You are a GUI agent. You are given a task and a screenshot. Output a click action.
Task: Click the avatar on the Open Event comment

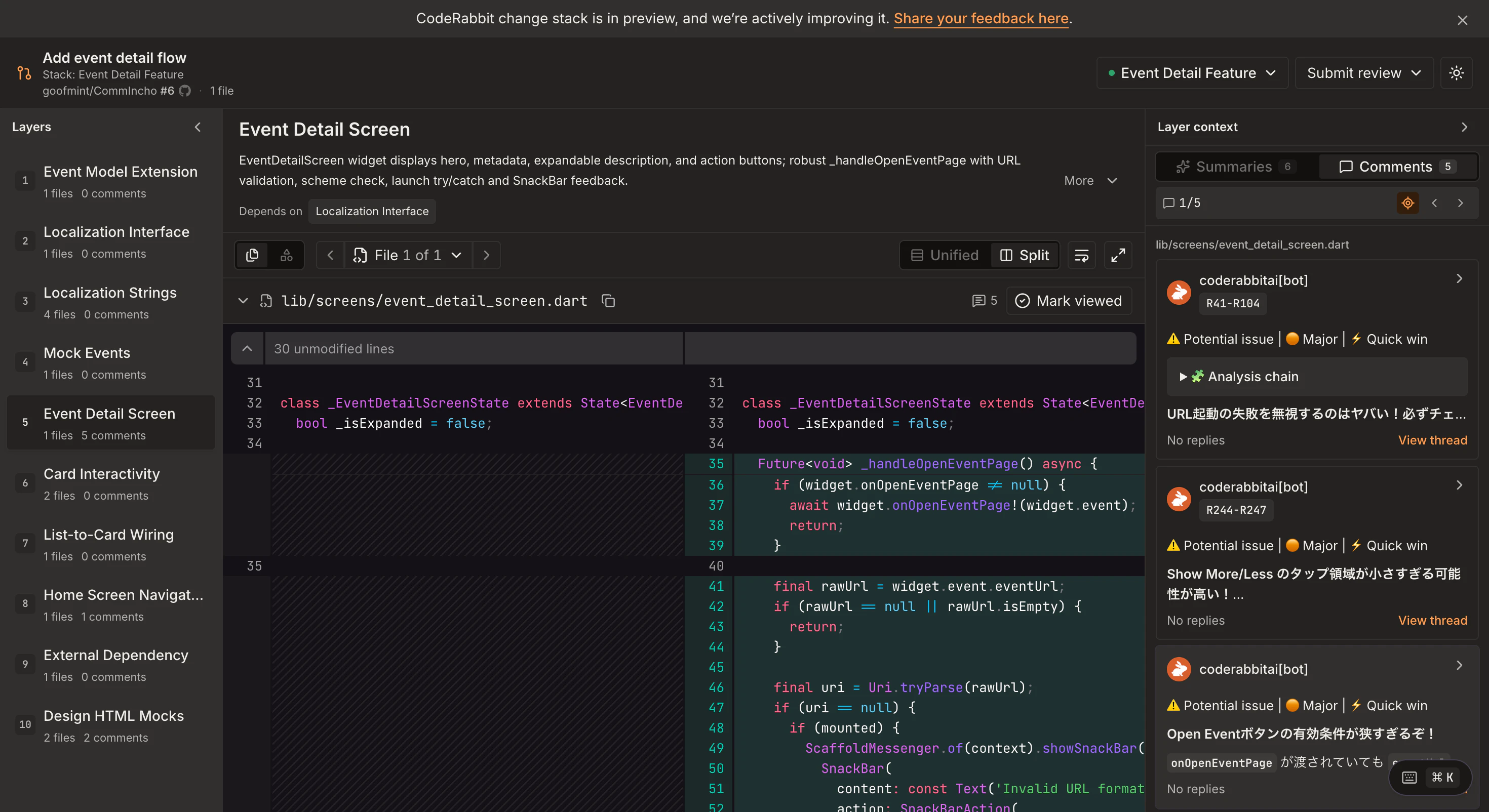pyautogui.click(x=1179, y=669)
